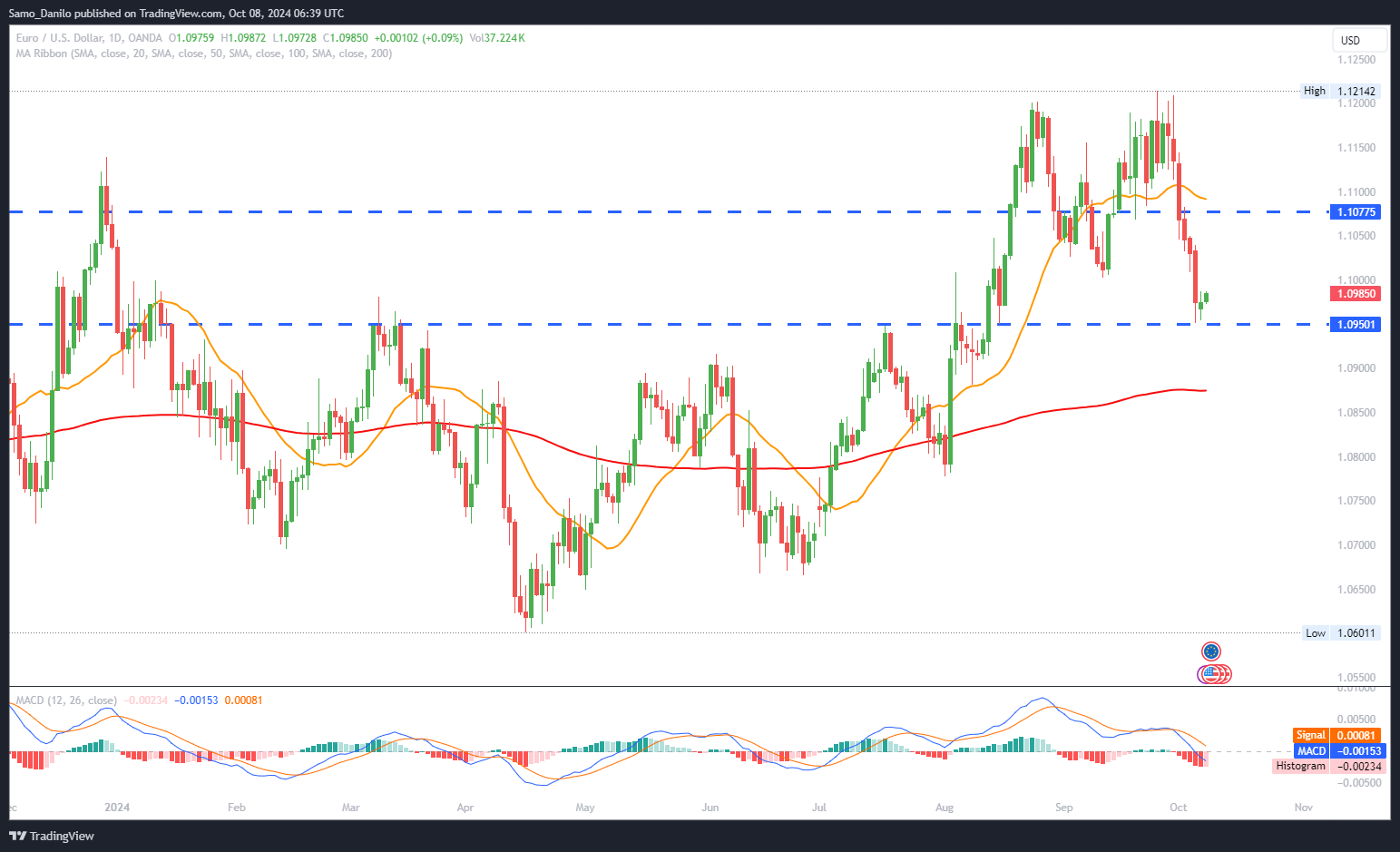Click the 1.08500 price axis label
Screen dimensions: 1400x852
pos(1356,413)
